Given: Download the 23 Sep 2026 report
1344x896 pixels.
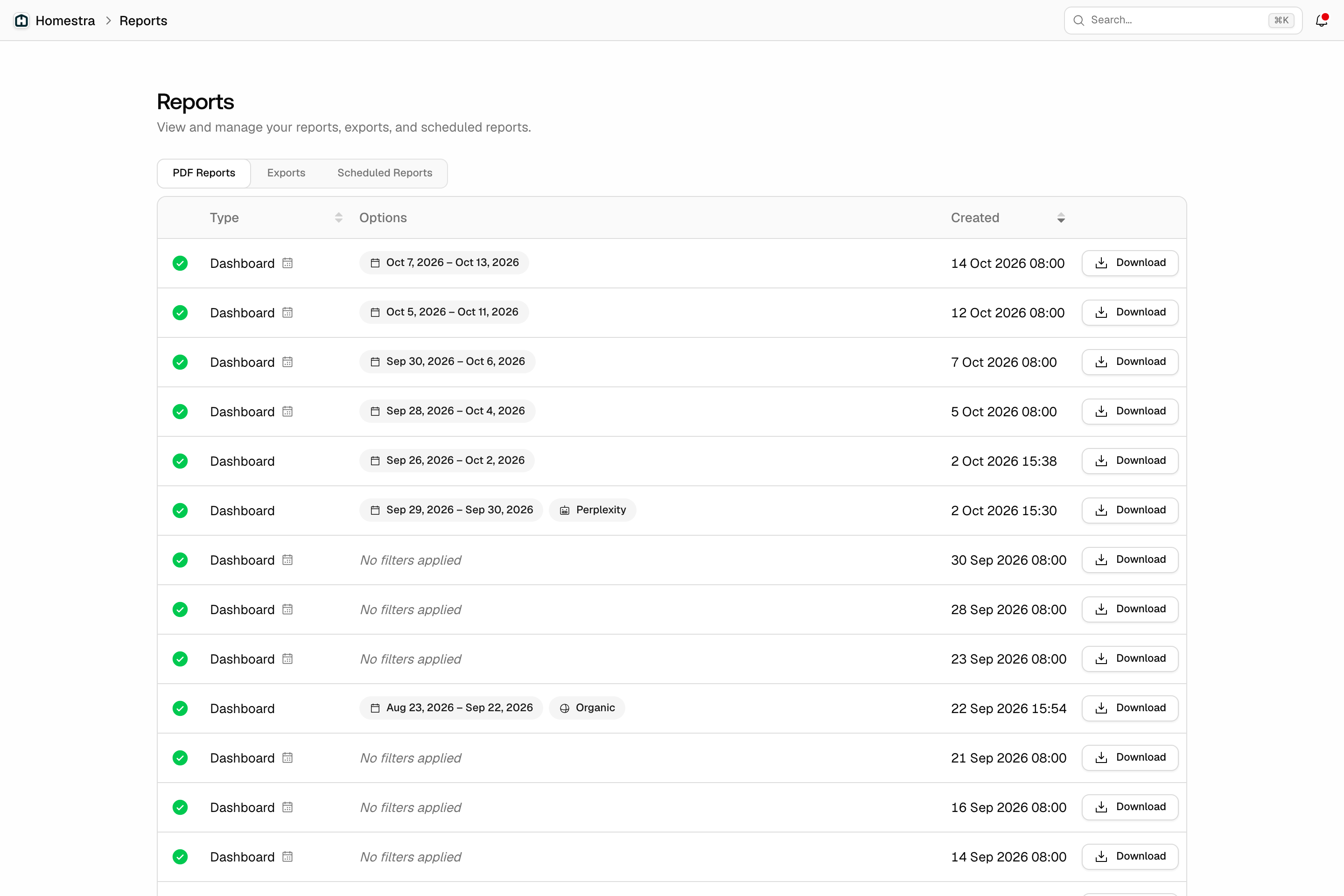Looking at the screenshot, I should point(1130,659).
